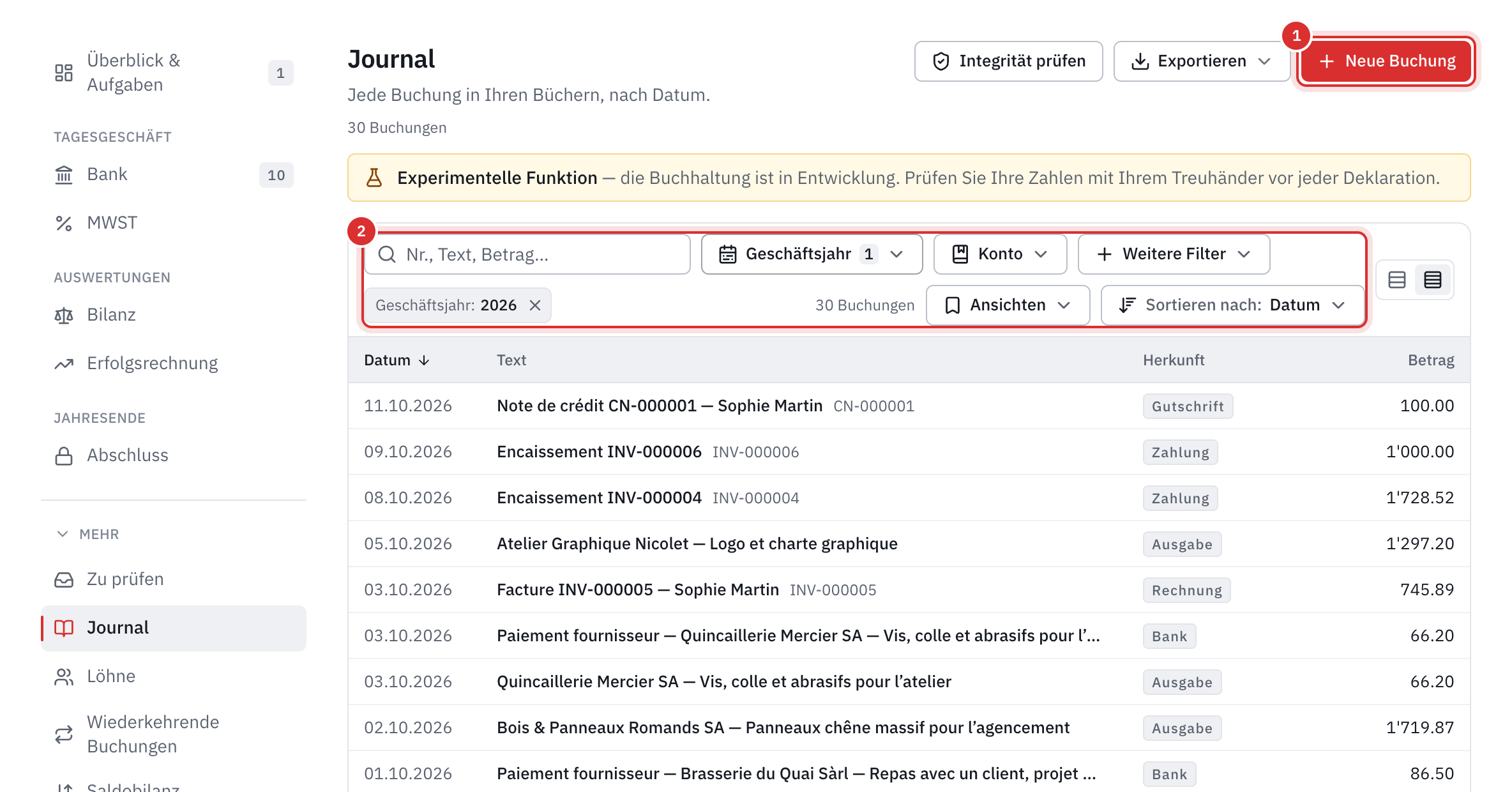
Task: Click the MWST percent icon
Action: 64,223
